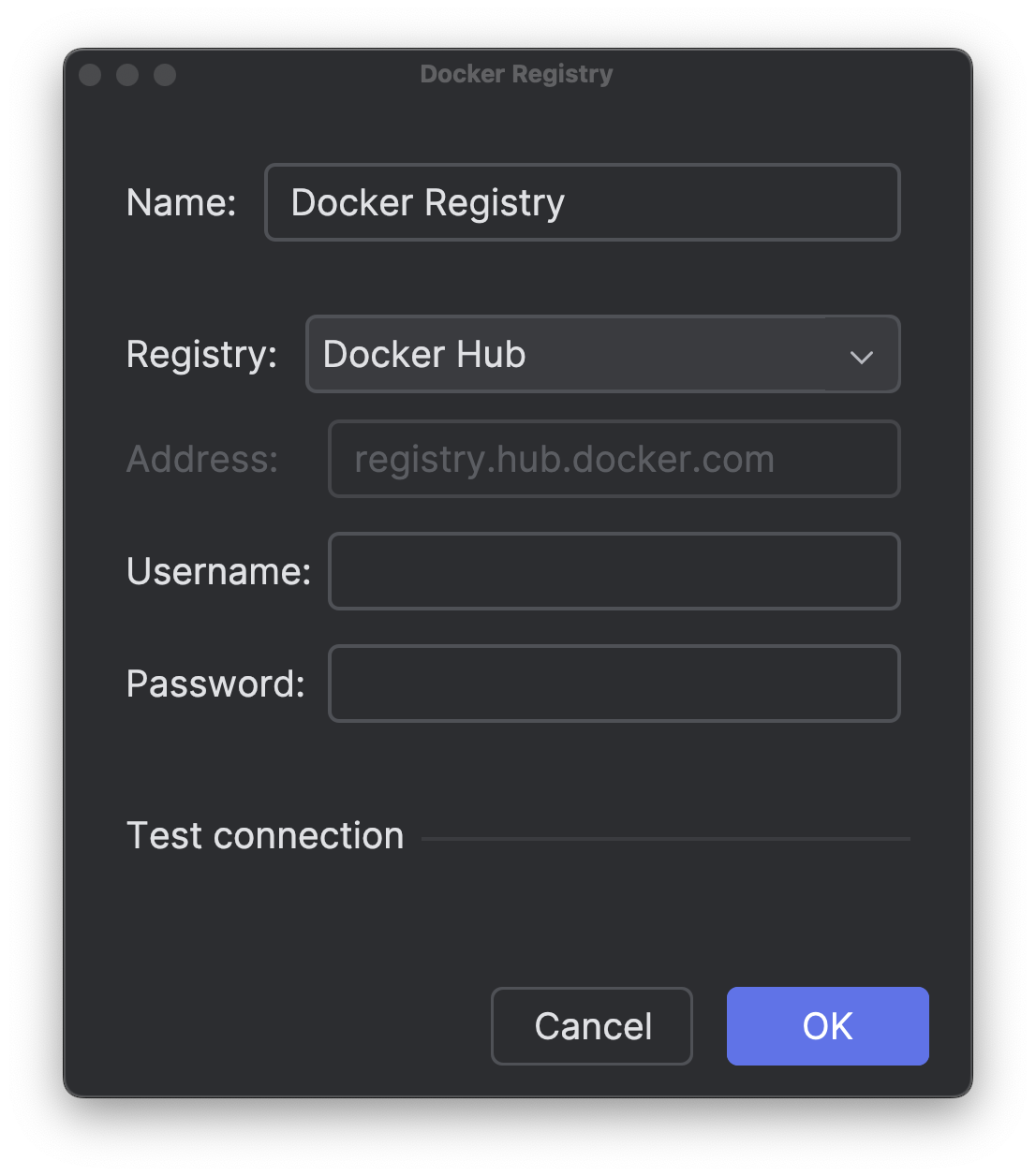Click the separator line beside Test connection

click(666, 839)
